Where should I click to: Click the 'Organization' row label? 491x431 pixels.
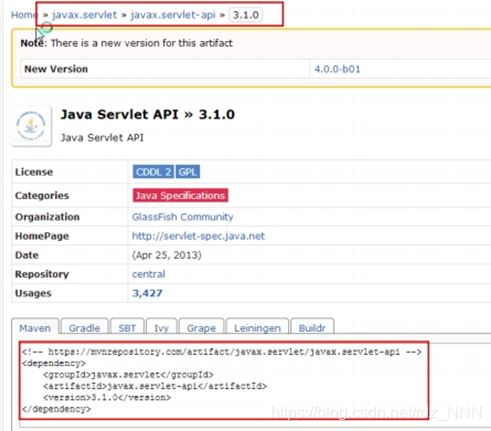point(47,217)
